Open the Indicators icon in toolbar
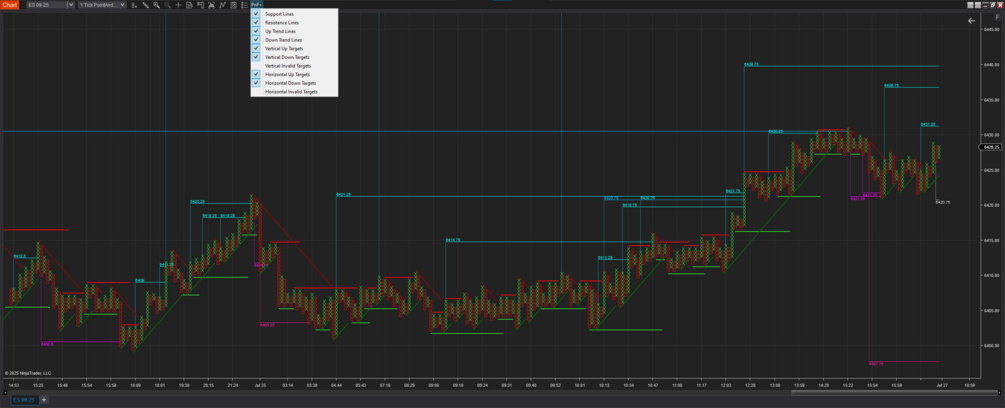The height and width of the screenshot is (408, 1005). (222, 5)
